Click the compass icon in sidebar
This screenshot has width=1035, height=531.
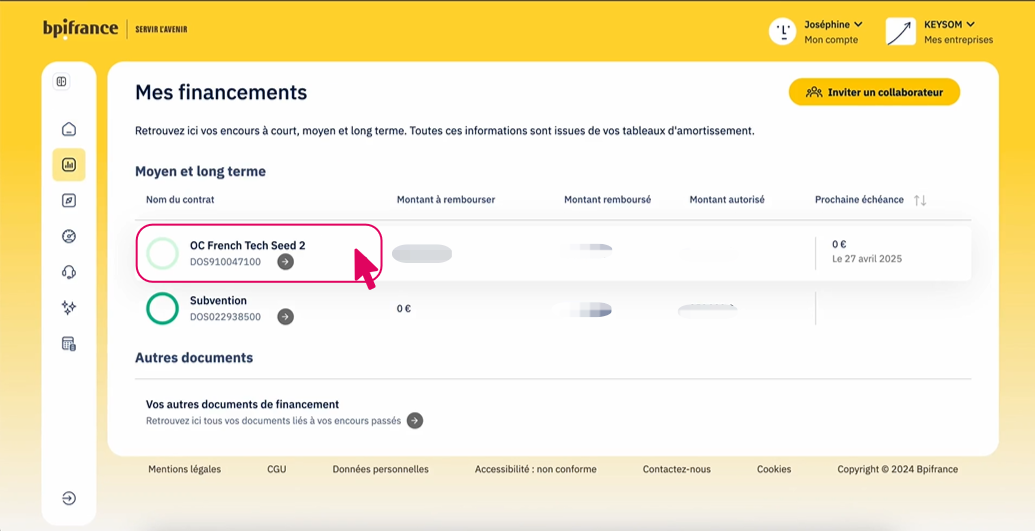69,201
